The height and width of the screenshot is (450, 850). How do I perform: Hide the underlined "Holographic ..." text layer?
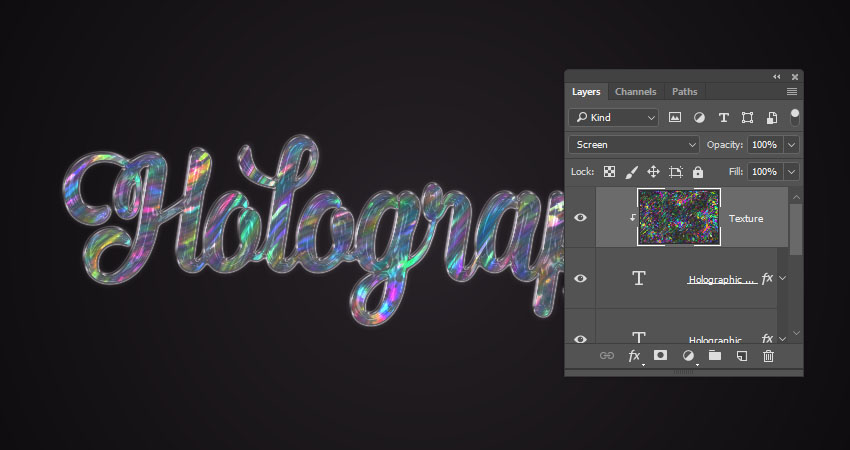[x=581, y=278]
